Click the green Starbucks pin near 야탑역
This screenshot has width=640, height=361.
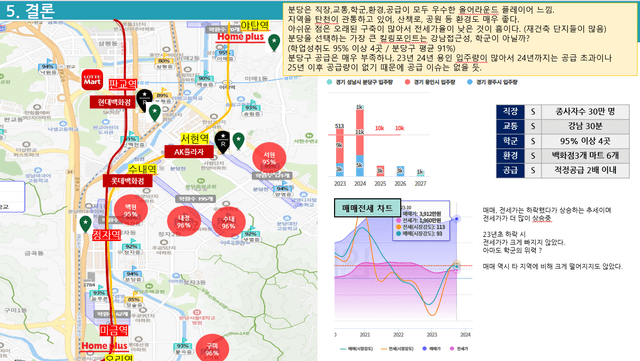[x=274, y=43]
